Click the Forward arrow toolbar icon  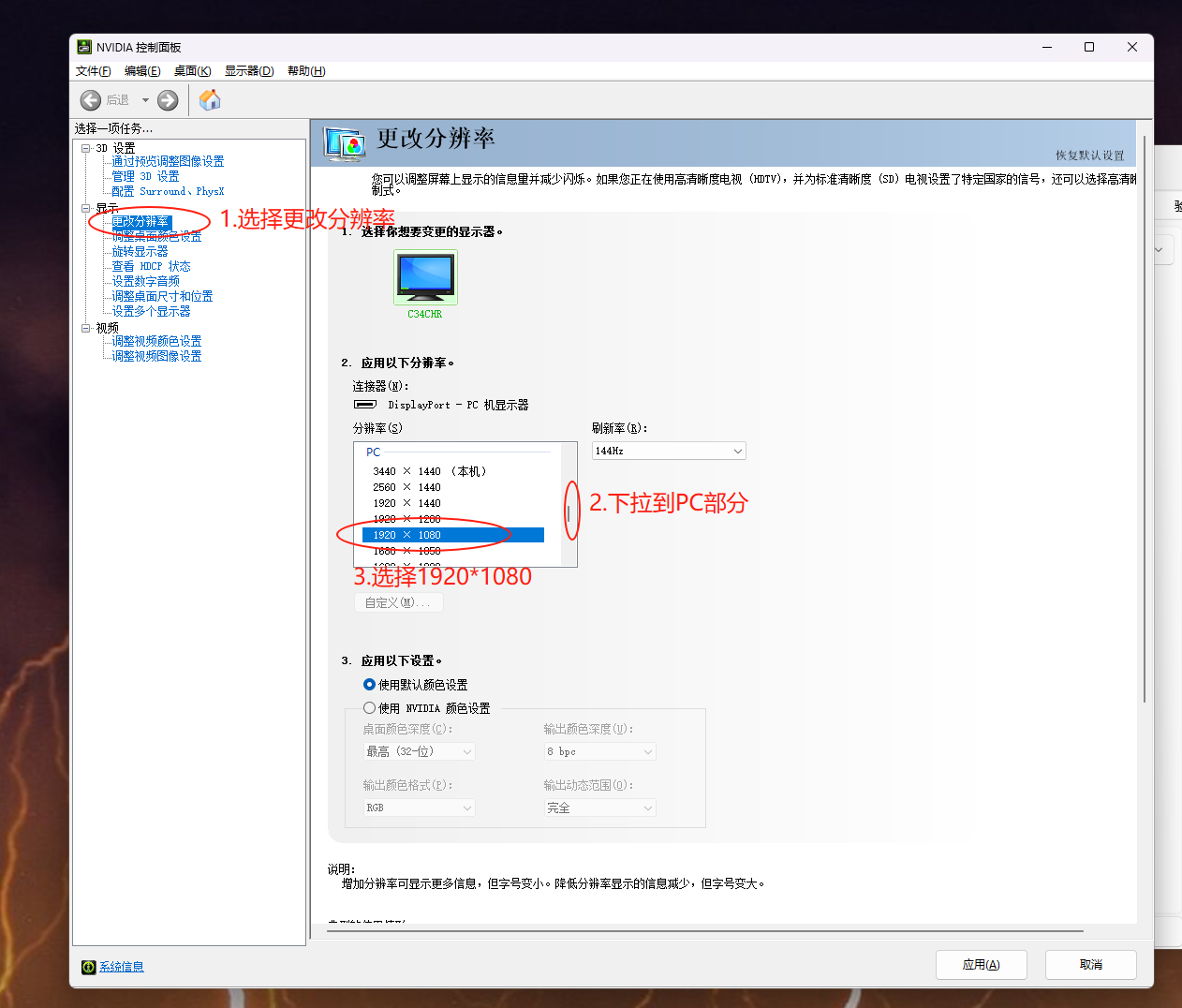click(x=168, y=100)
